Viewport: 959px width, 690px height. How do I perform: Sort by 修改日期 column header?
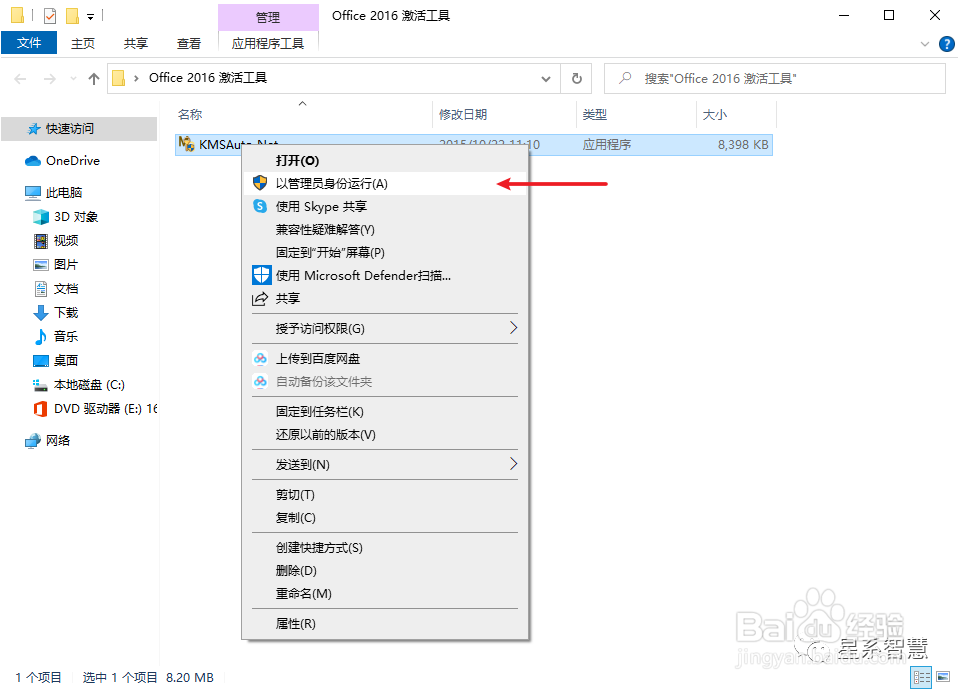pos(505,114)
